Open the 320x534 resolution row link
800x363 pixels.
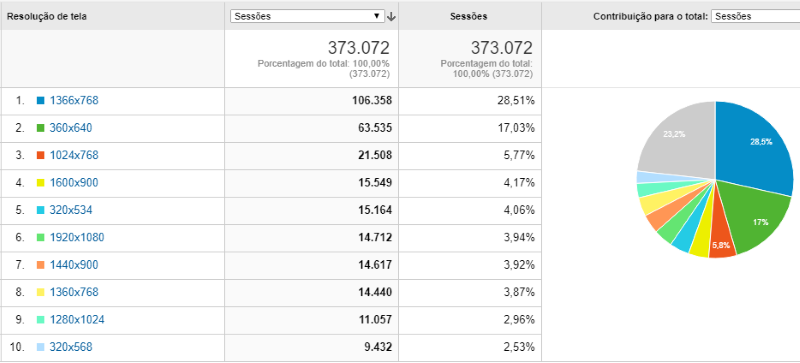click(71, 210)
